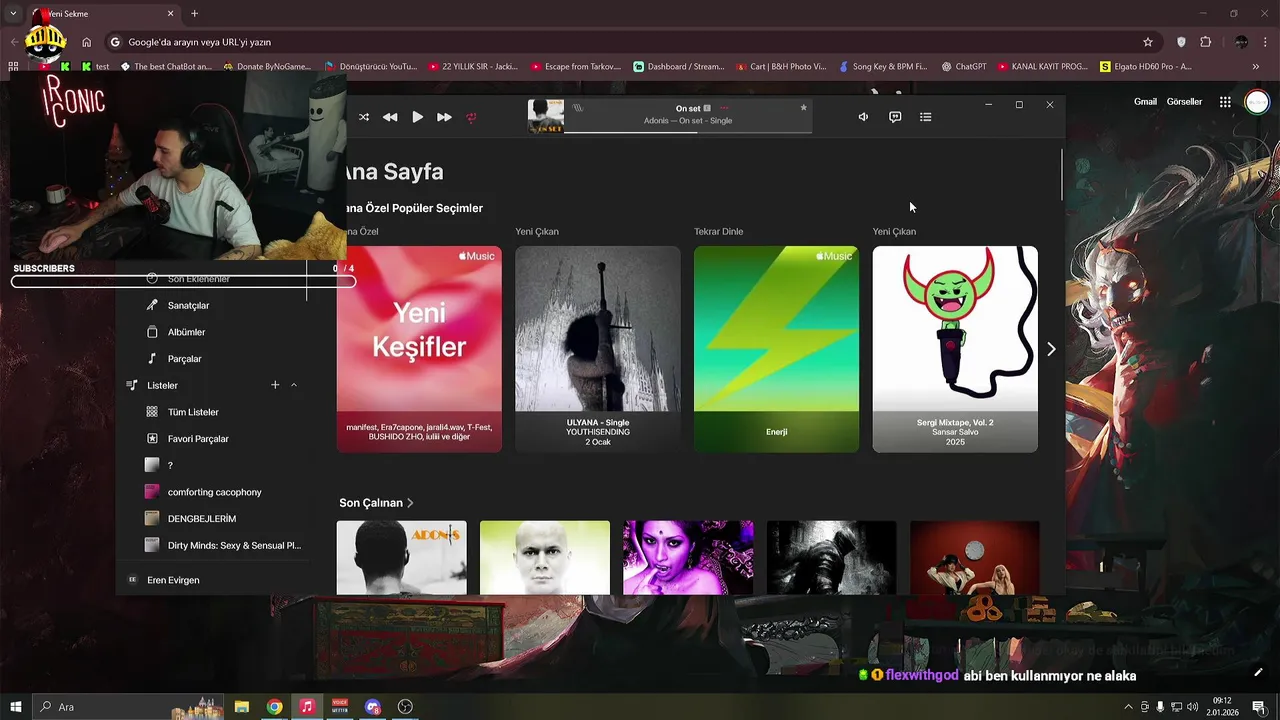Click the music note icon beside Parçalar
Image resolution: width=1280 pixels, height=720 pixels.
[x=152, y=358]
